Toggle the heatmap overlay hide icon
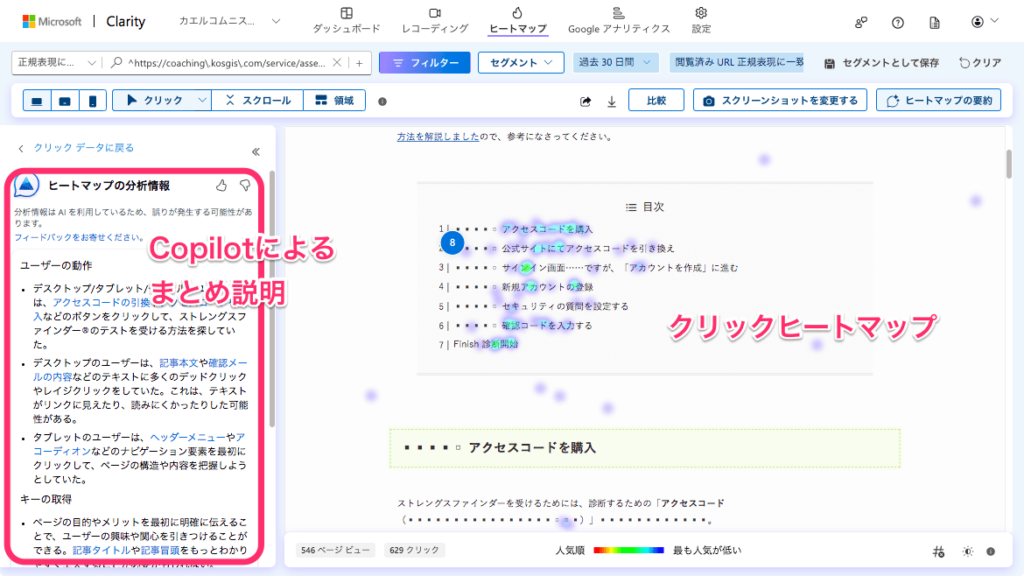 click(938, 552)
